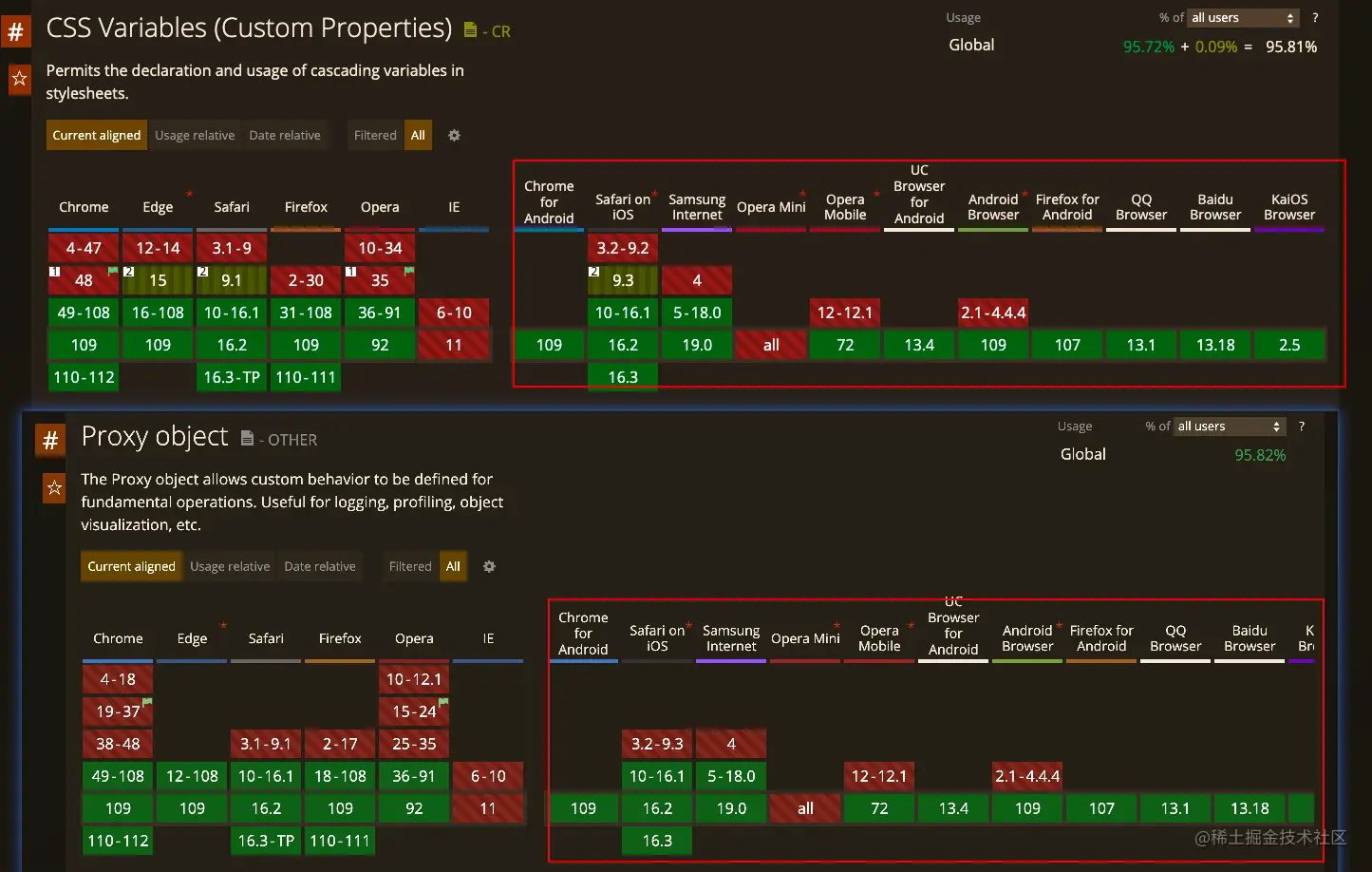This screenshot has width=1372, height=872.
Task: Select Date relative in CSS Variables panel
Action: pyautogui.click(x=285, y=135)
